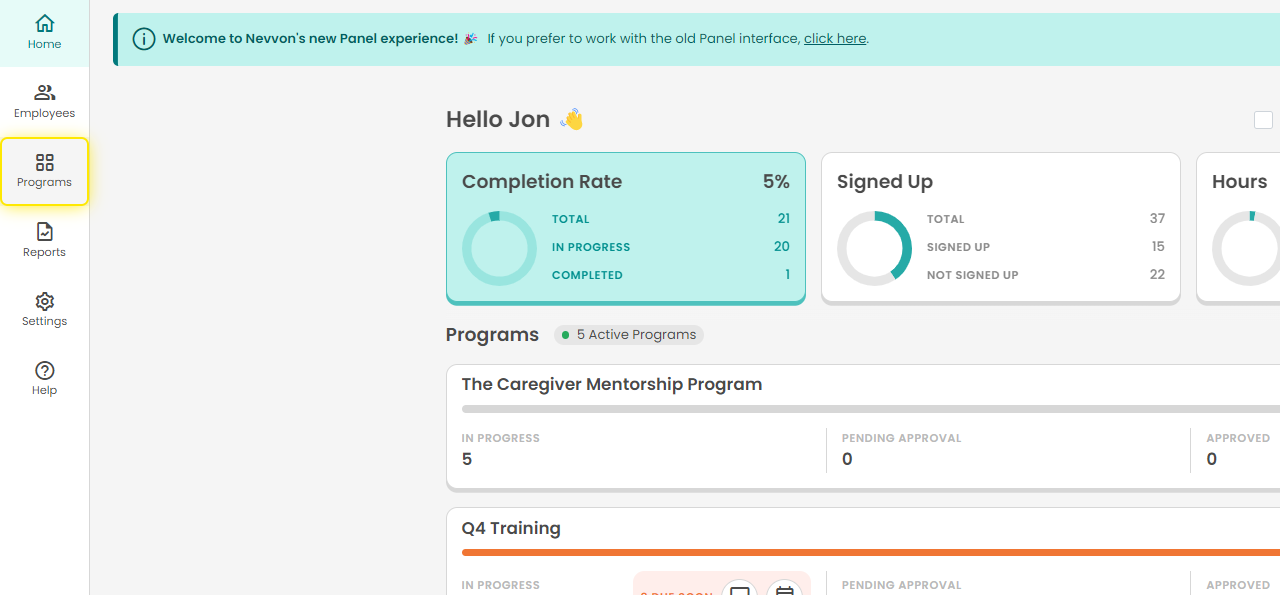The height and width of the screenshot is (595, 1280).
Task: Click the party popper emoji in banner
Action: click(470, 39)
